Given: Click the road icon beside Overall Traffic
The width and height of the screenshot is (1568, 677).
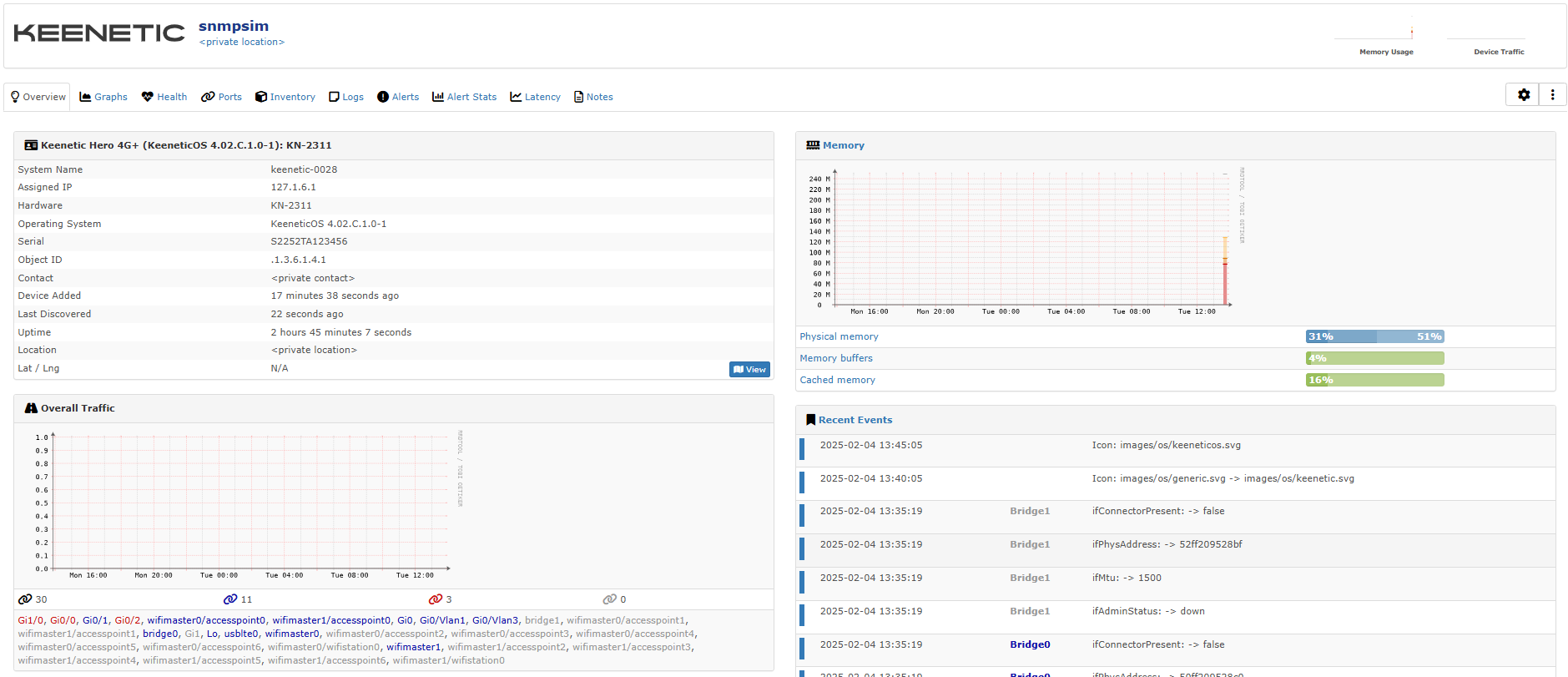Looking at the screenshot, I should tap(31, 408).
